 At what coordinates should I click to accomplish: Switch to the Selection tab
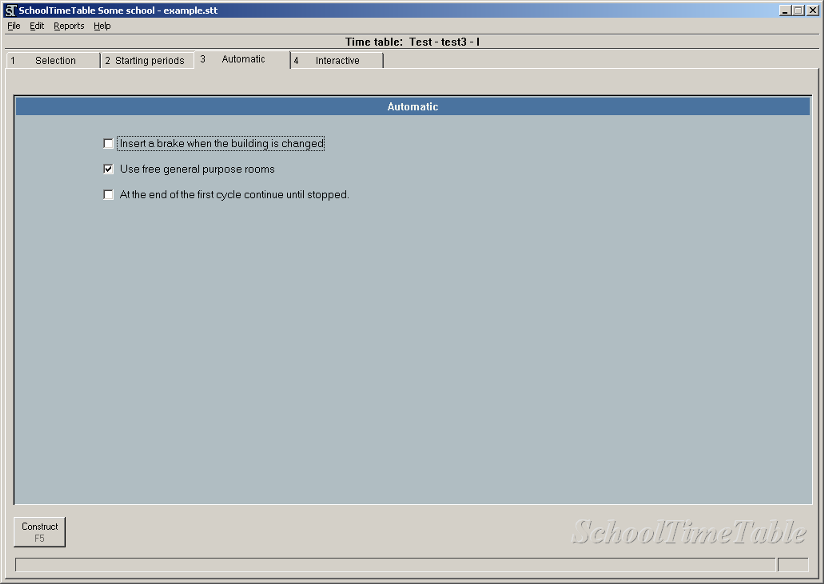(53, 60)
